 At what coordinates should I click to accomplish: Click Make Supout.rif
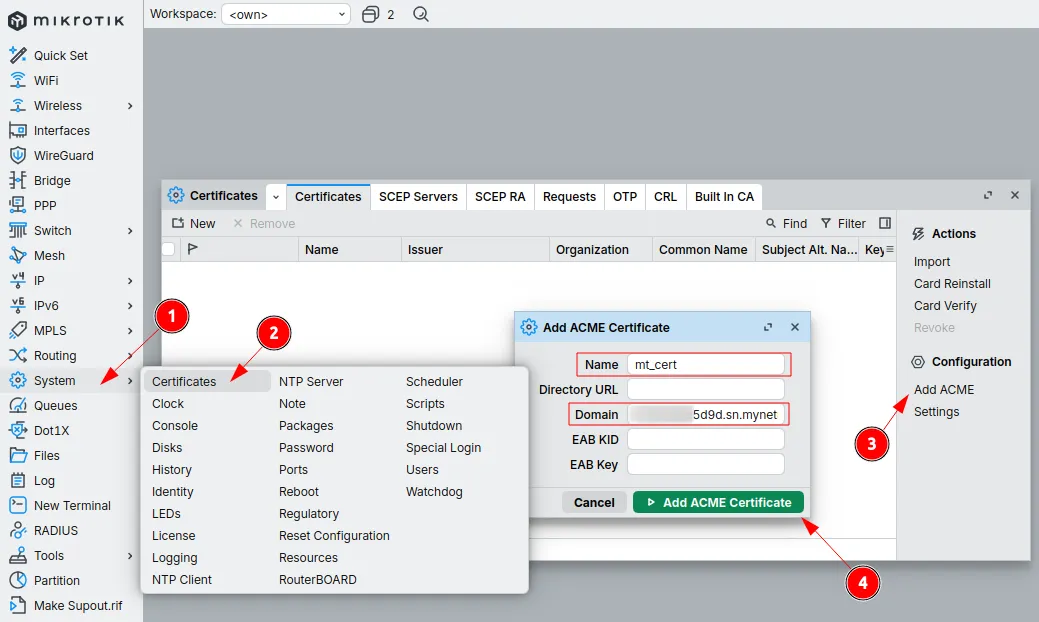pyautogui.click(x=78, y=605)
